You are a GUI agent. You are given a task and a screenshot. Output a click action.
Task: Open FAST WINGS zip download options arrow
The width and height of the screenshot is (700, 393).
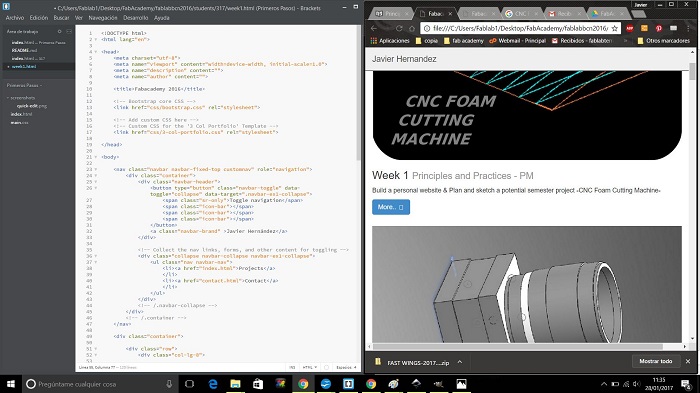(460, 362)
